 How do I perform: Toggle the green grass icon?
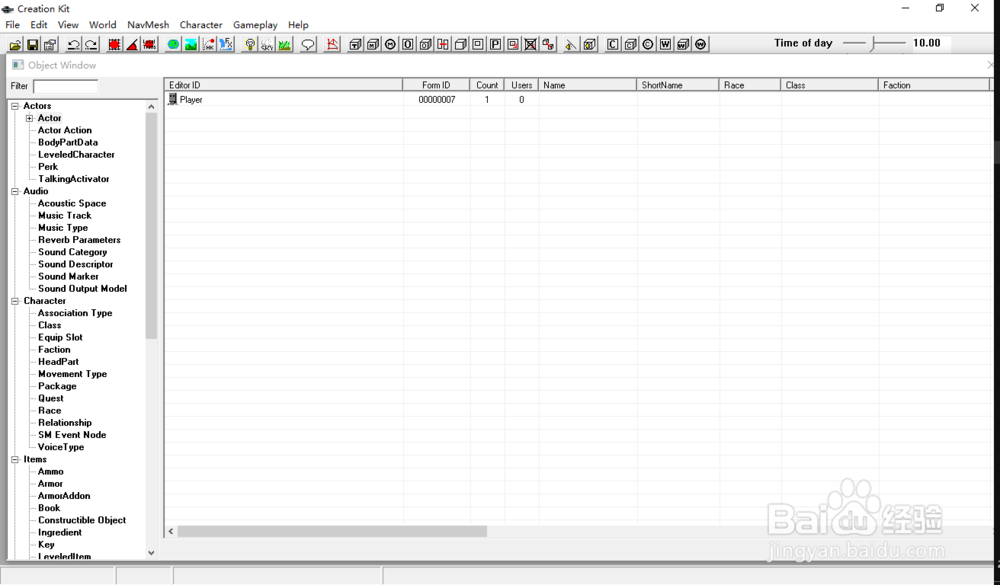click(x=284, y=44)
